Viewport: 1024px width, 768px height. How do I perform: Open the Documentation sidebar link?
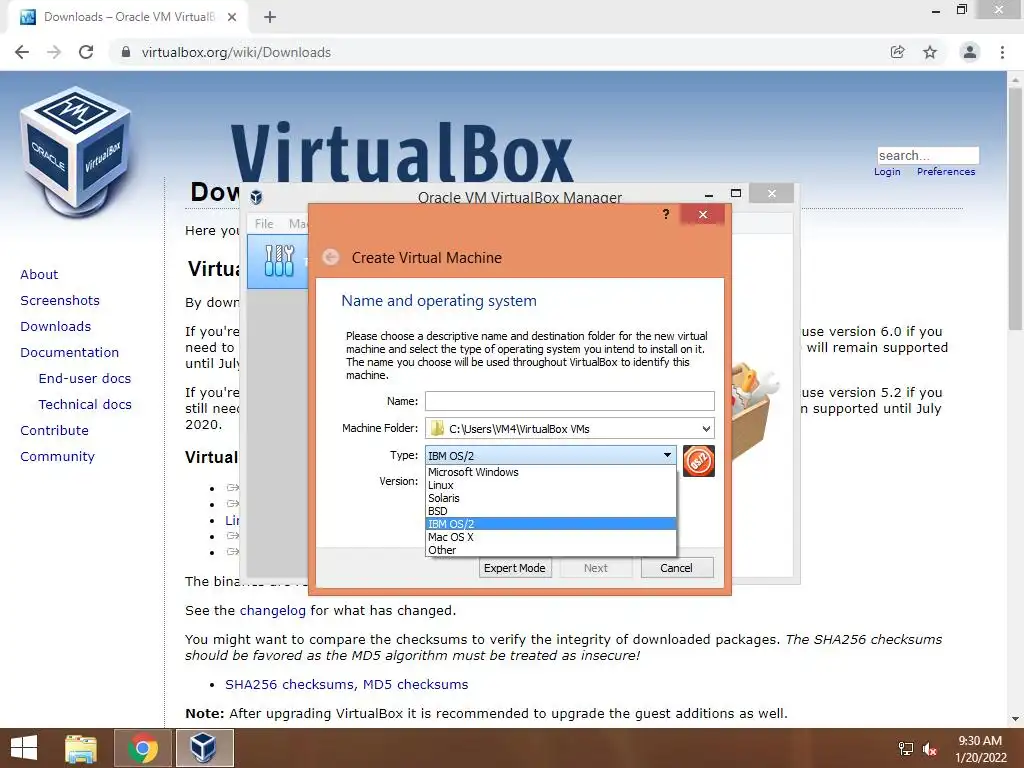(69, 353)
